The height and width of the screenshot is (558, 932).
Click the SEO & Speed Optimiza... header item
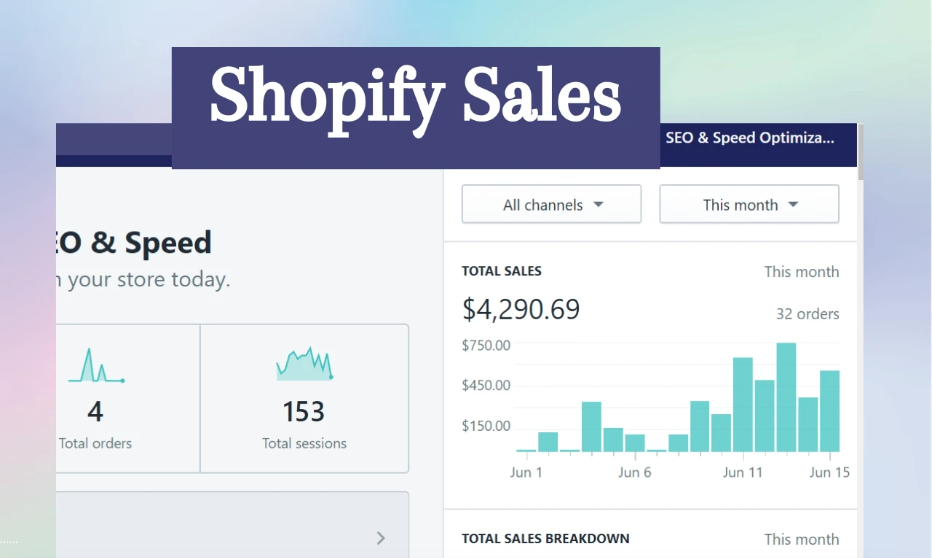click(749, 138)
